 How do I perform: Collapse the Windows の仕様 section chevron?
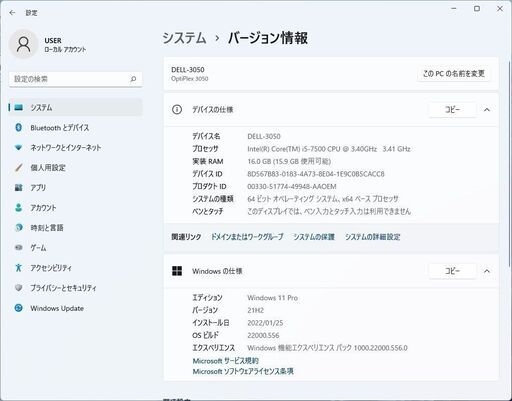487,271
